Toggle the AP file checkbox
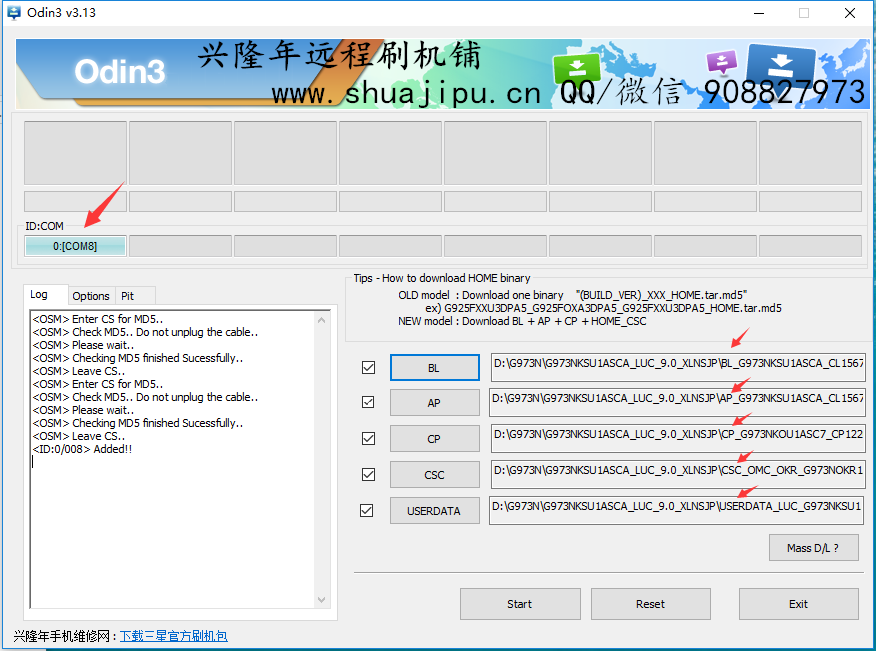 tap(368, 402)
